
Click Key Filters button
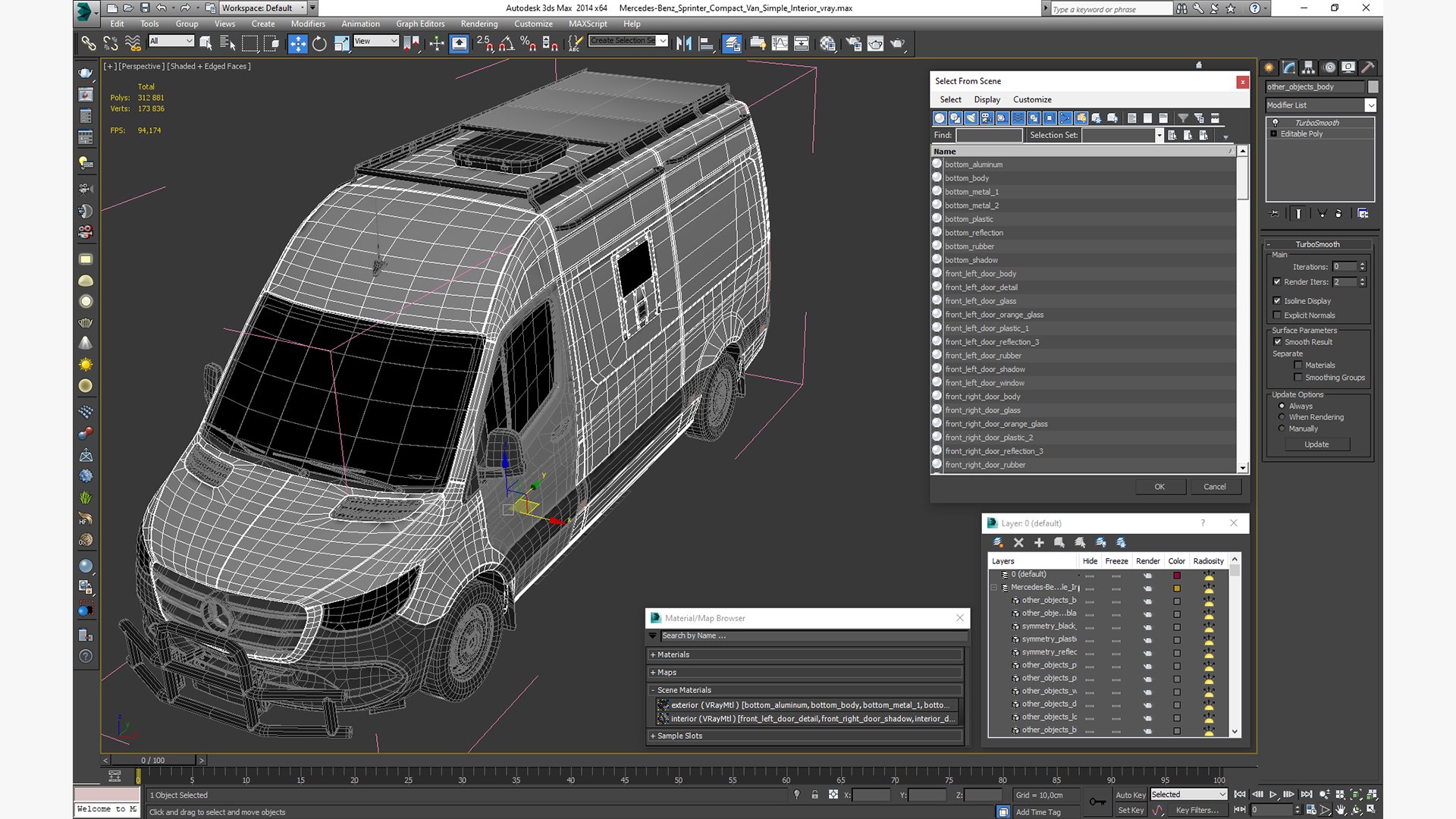pos(1197,811)
